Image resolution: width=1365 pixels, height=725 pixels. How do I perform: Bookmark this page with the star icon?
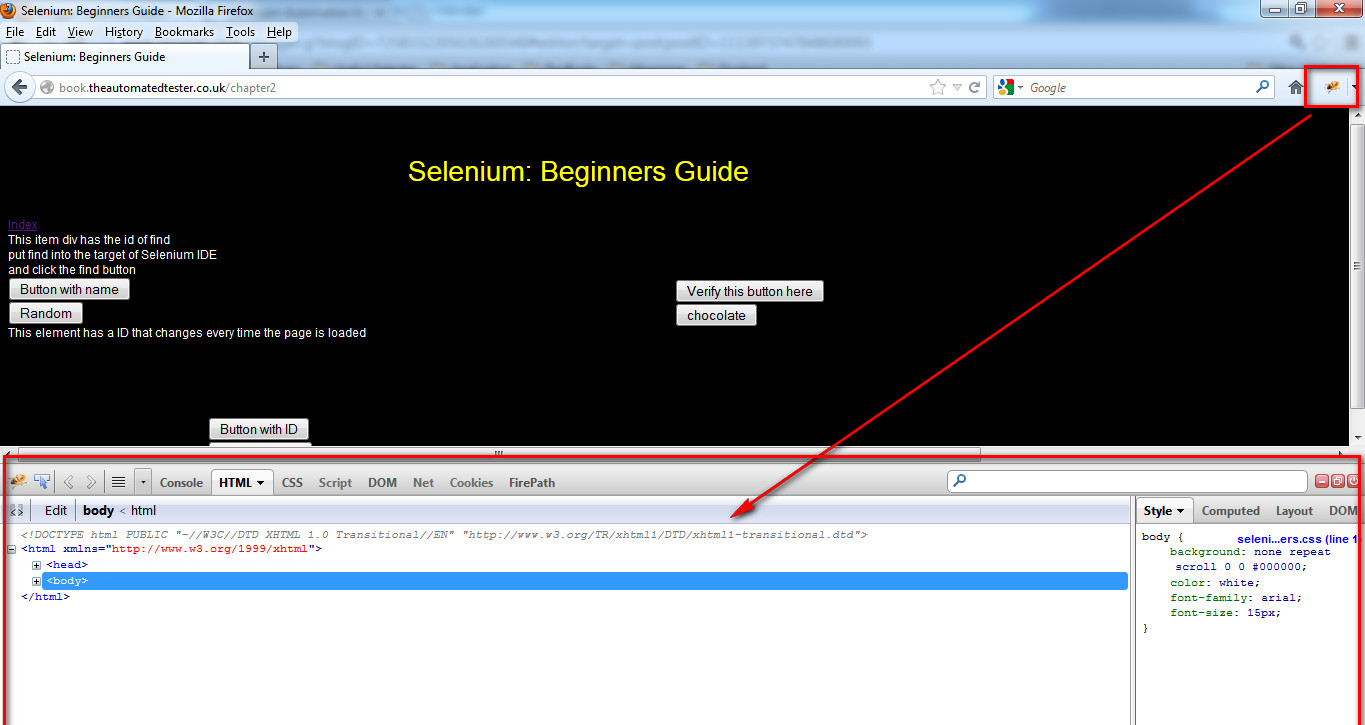click(x=937, y=87)
